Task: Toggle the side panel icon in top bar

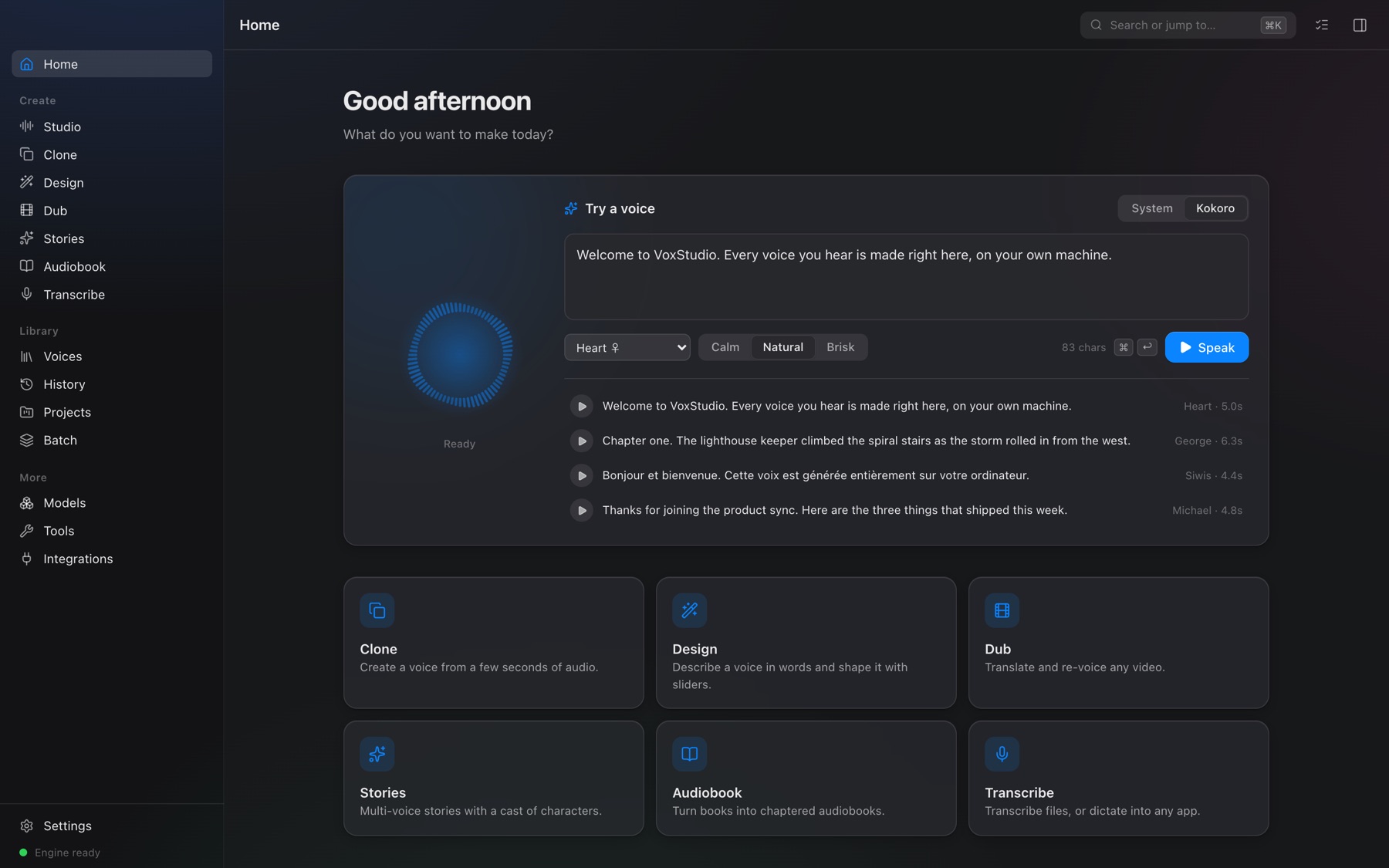Action: coord(1360,25)
